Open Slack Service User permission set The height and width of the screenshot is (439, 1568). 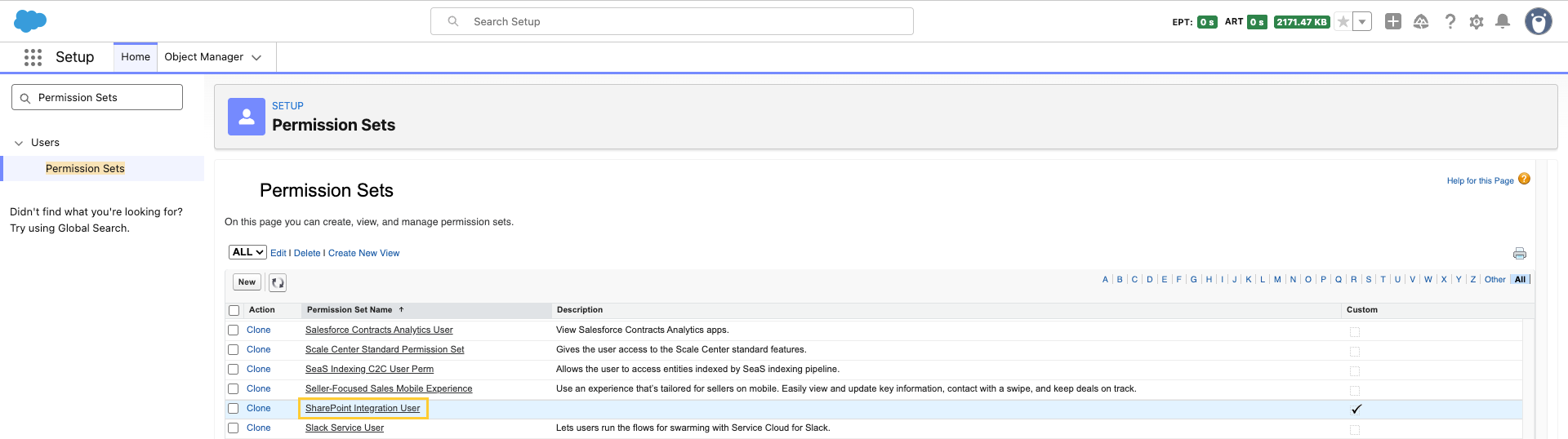(x=345, y=428)
